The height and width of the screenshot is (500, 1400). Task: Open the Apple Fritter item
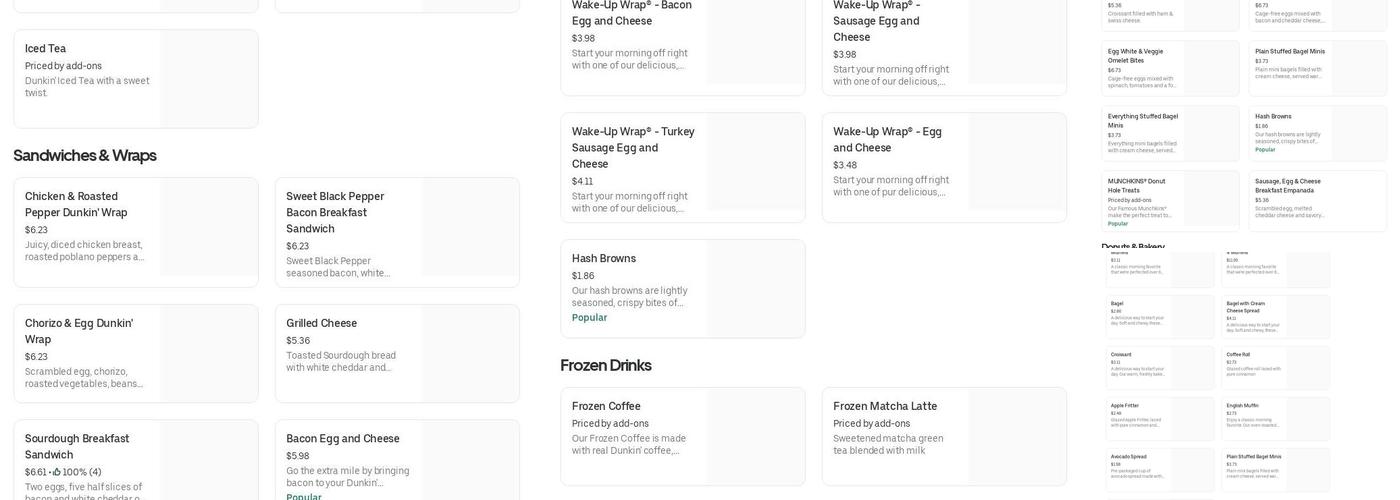pos(1159,419)
